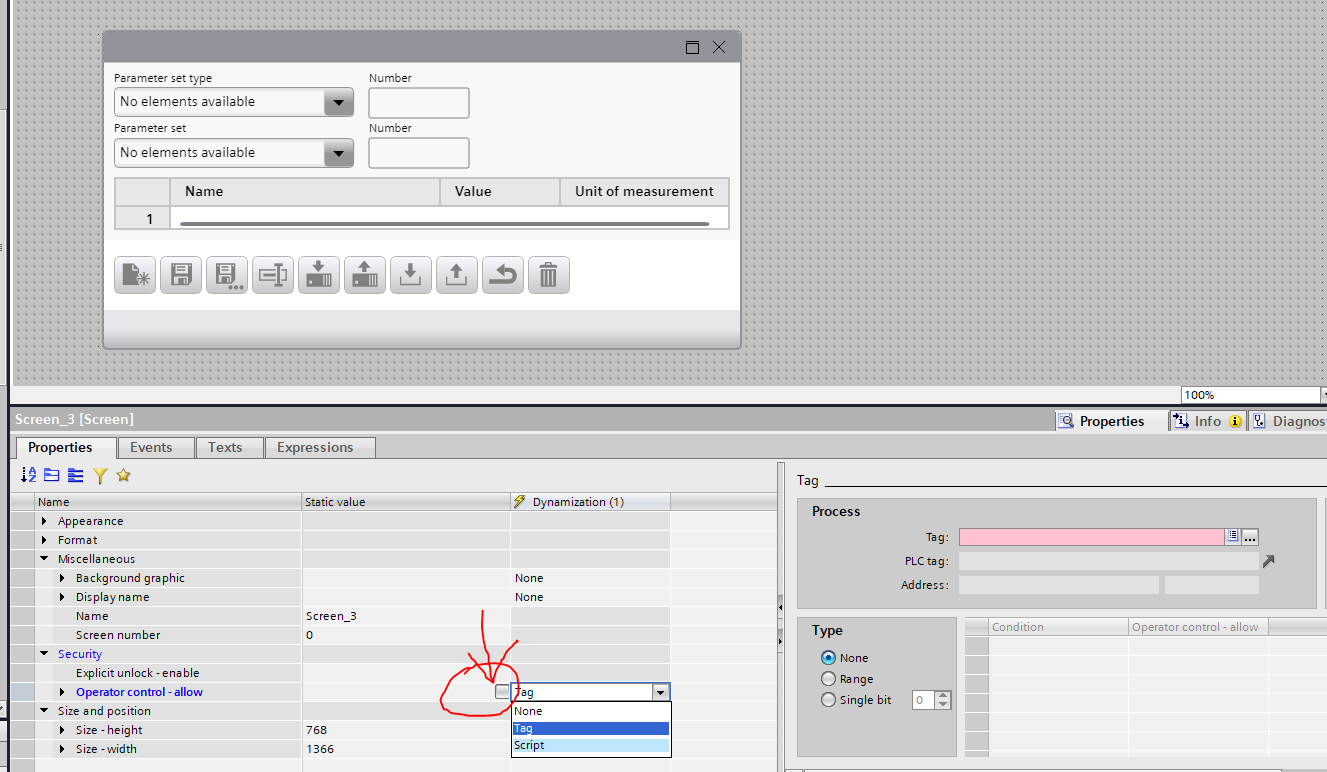Select the None type radio button
Viewport: 1327px width, 772px height.
click(828, 658)
